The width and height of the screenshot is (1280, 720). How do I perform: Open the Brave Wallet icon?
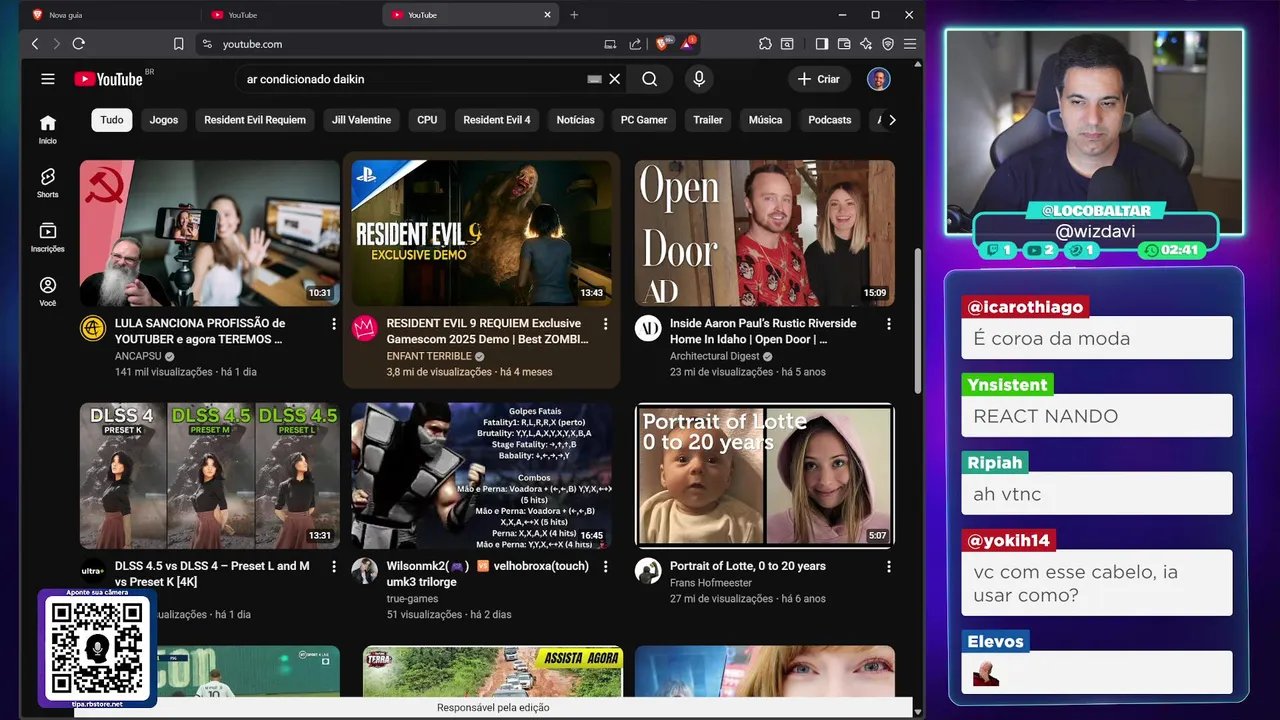coord(844,44)
